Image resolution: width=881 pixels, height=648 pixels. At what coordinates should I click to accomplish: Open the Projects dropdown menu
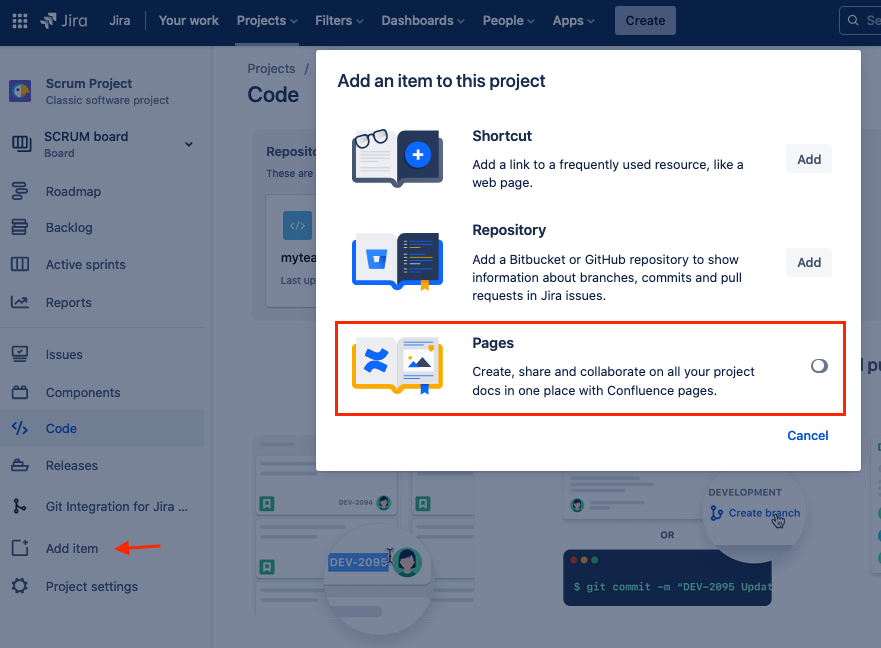(x=267, y=21)
